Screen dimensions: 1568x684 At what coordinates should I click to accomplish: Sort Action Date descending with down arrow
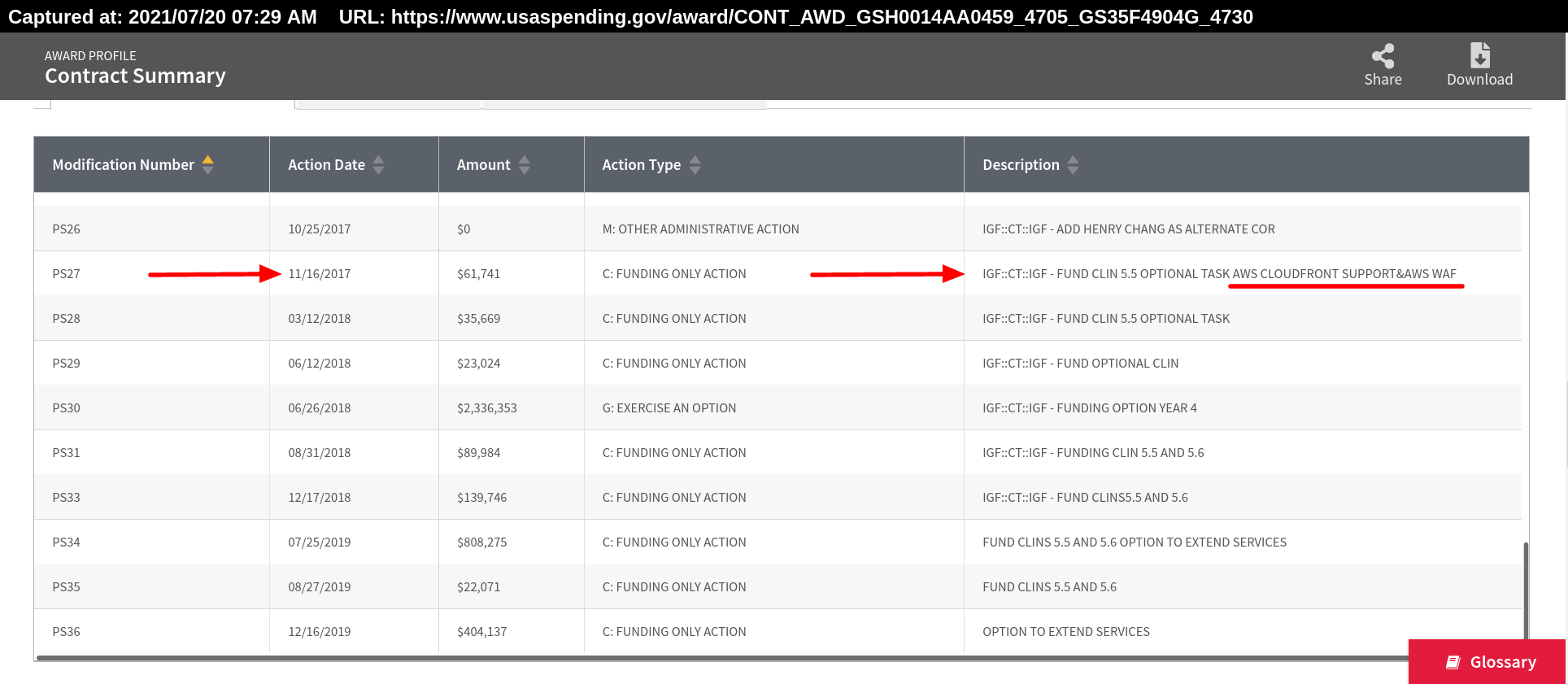tap(378, 170)
